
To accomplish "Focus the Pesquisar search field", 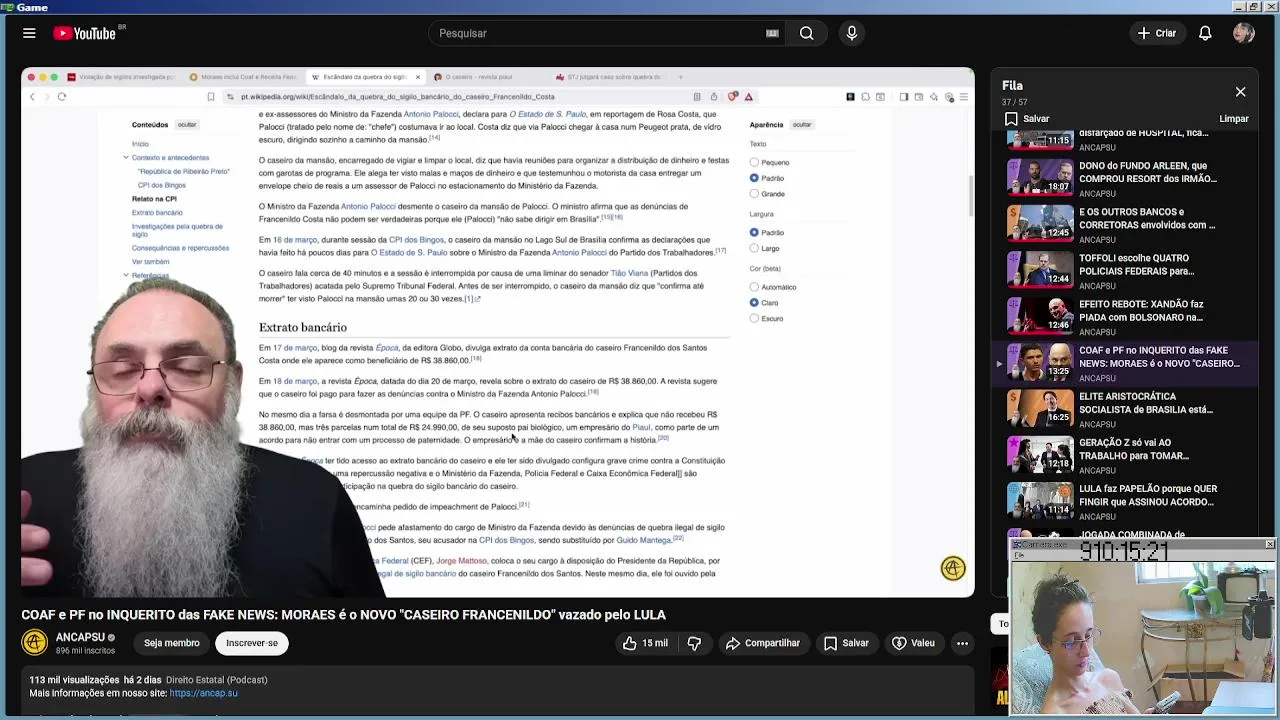I will pos(598,33).
